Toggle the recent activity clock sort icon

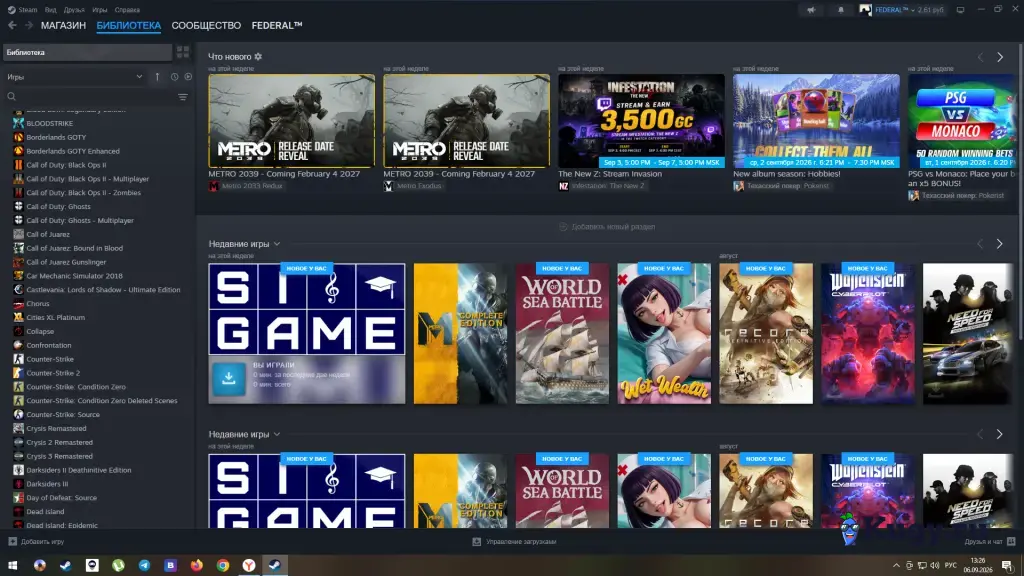[x=174, y=77]
